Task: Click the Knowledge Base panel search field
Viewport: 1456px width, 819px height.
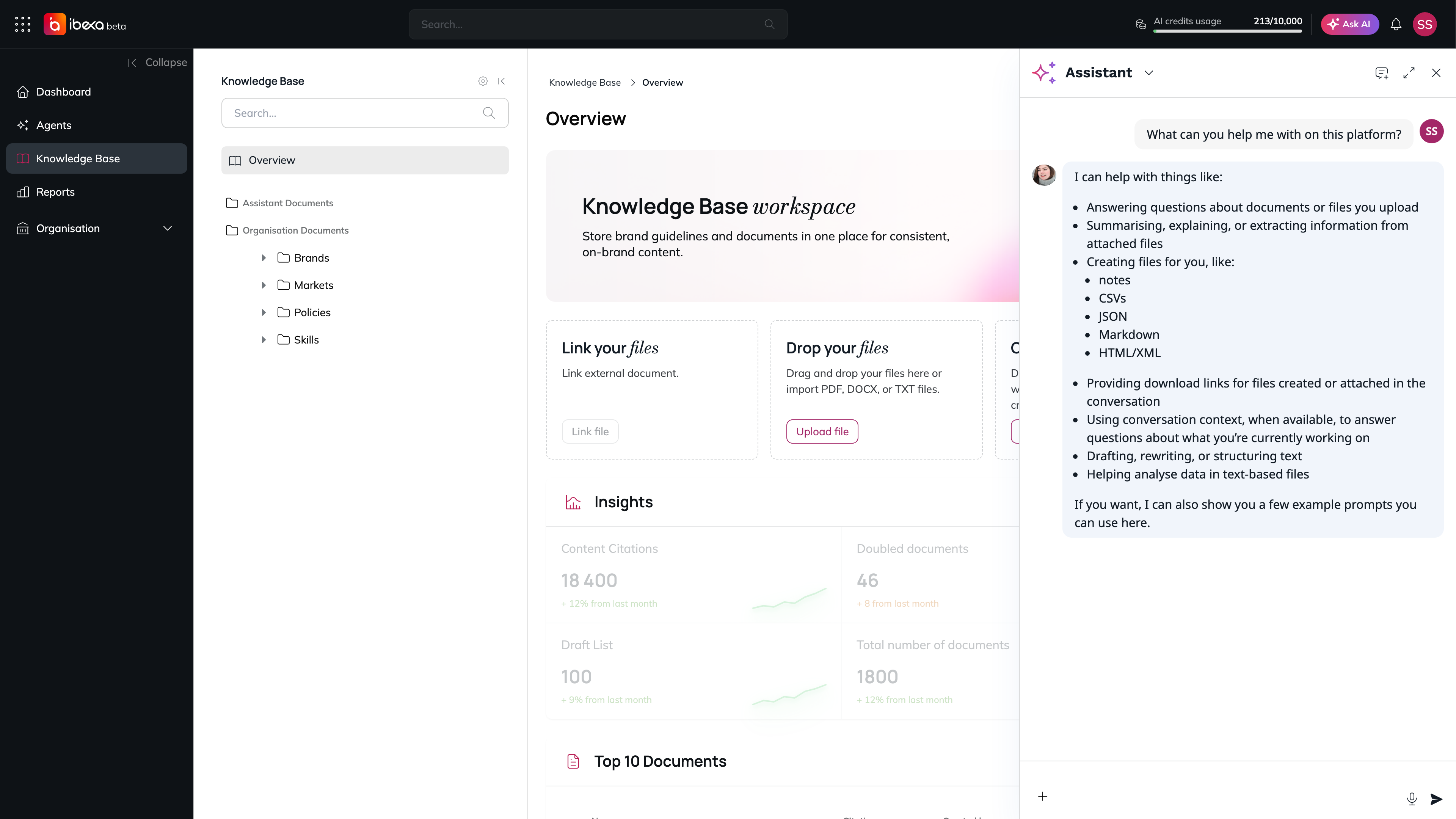Action: [x=364, y=113]
